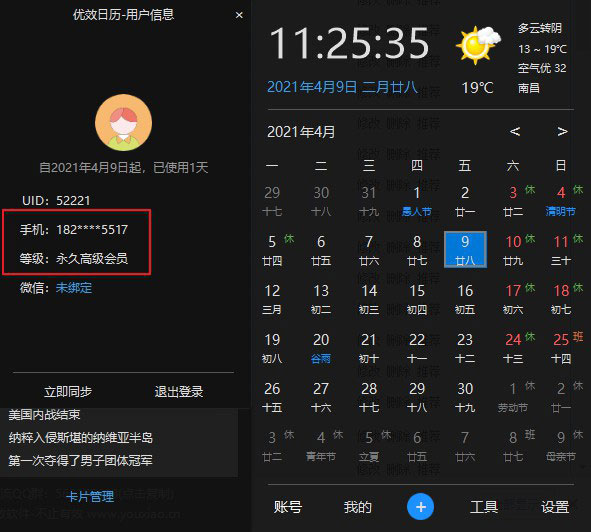Open the 我的 tab
Screen dimensions: 591x532
(x=357, y=507)
